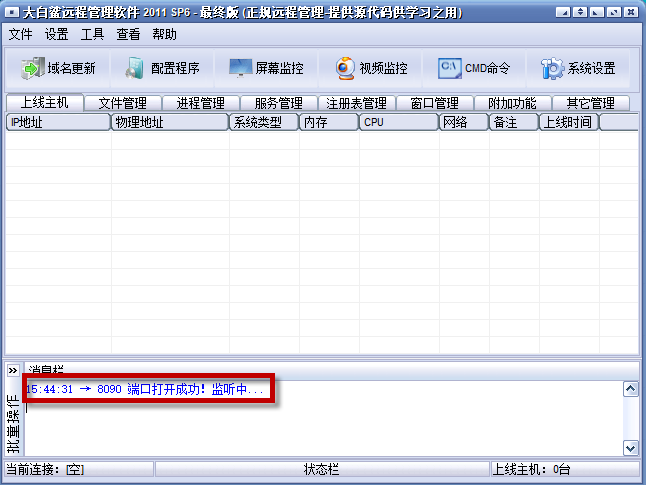Launch 屏幕监控 screen monitoring
646x485 pixels.
[267, 68]
